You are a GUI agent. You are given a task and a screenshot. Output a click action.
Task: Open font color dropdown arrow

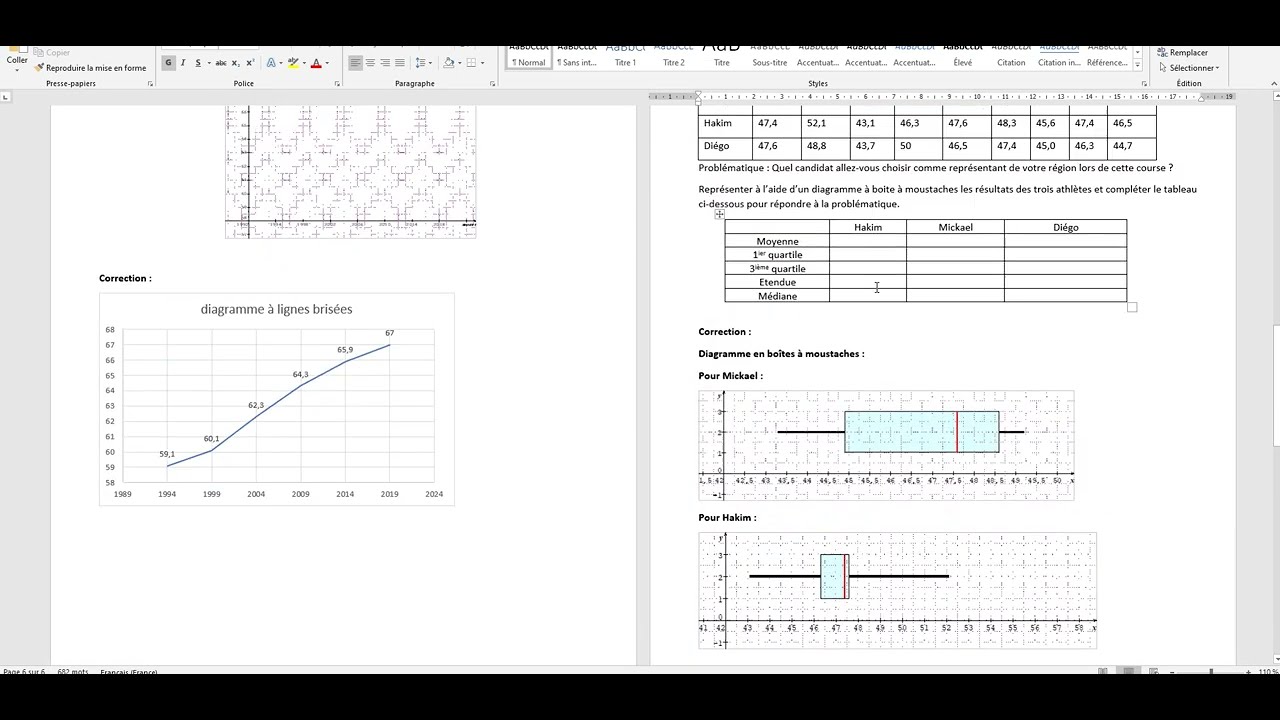coord(327,63)
